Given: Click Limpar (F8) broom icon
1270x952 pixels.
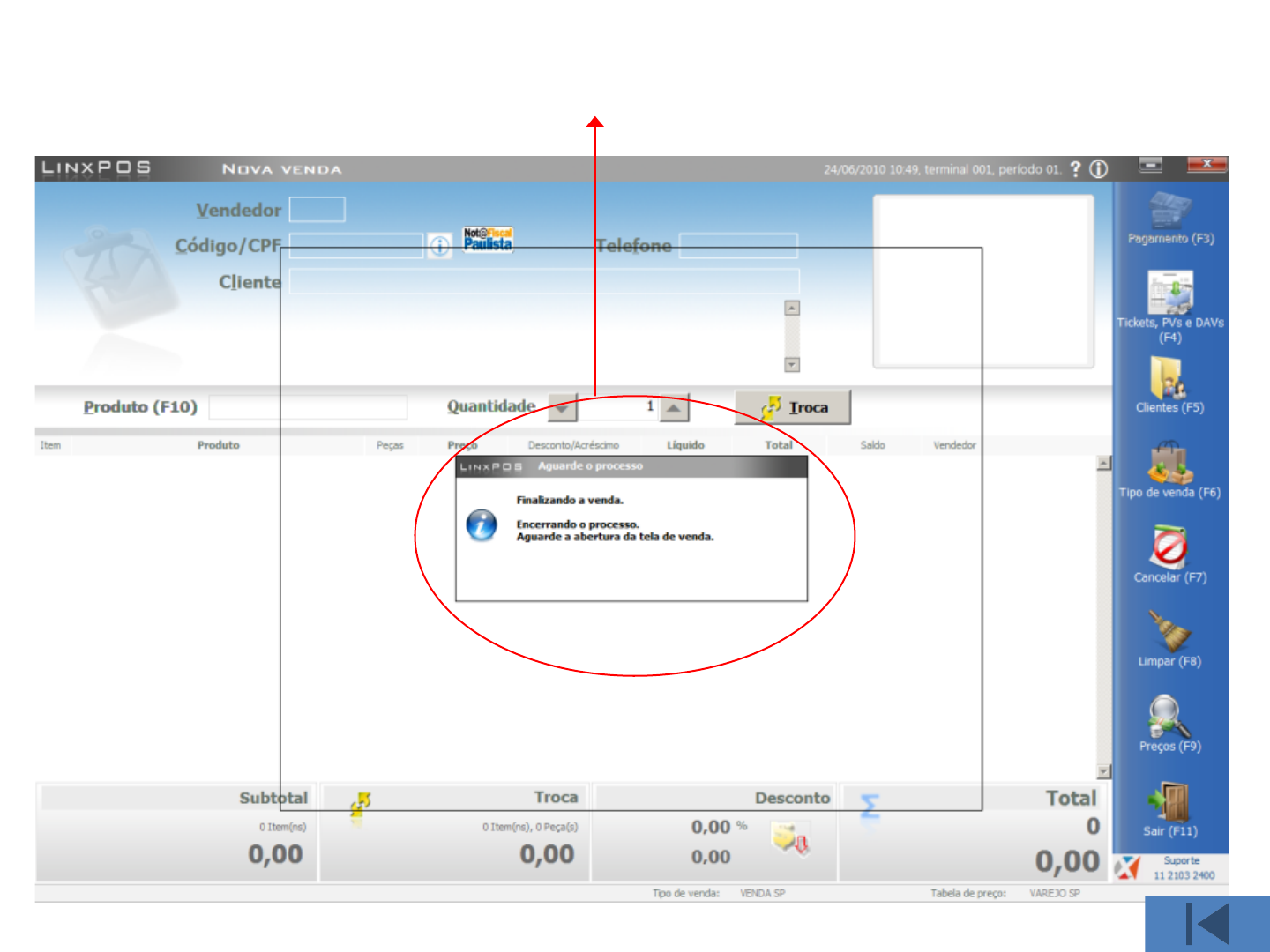Looking at the screenshot, I should 1169,631.
